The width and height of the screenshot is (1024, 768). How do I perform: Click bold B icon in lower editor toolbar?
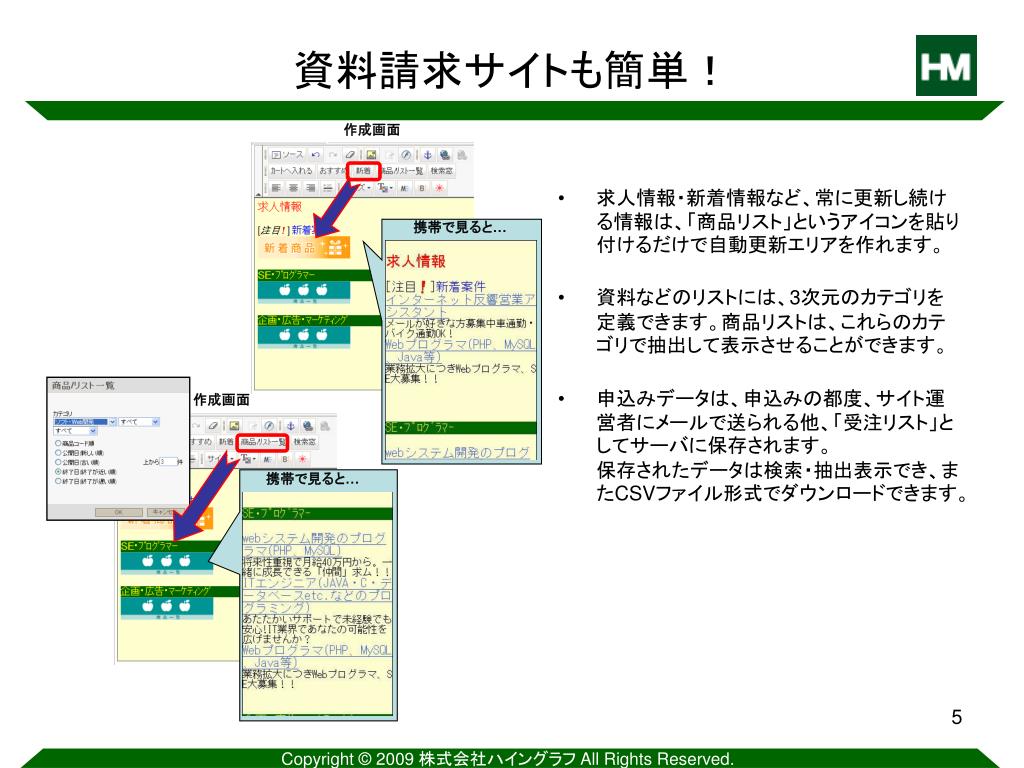coord(285,459)
